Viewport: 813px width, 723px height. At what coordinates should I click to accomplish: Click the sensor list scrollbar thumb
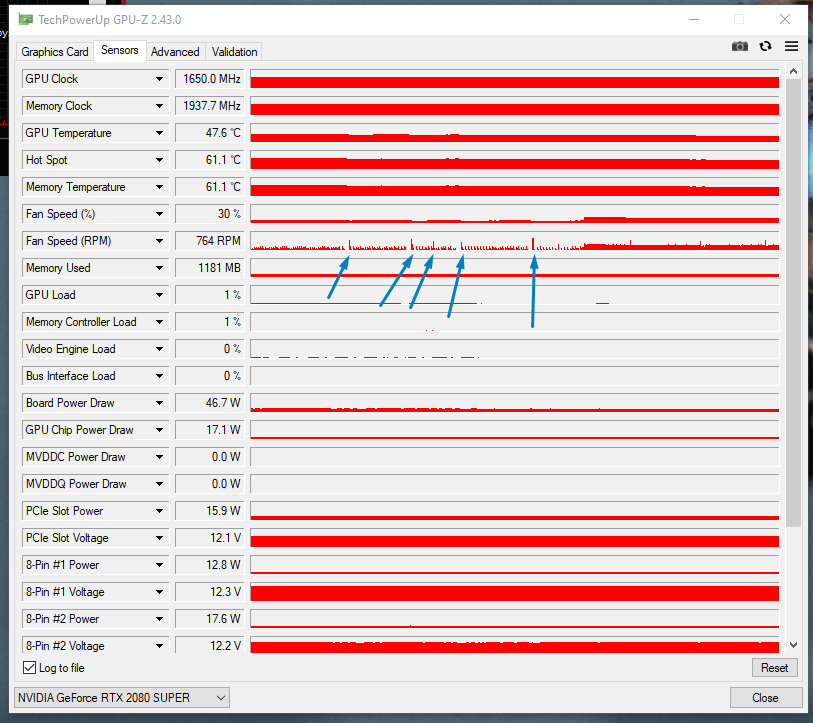pos(793,303)
